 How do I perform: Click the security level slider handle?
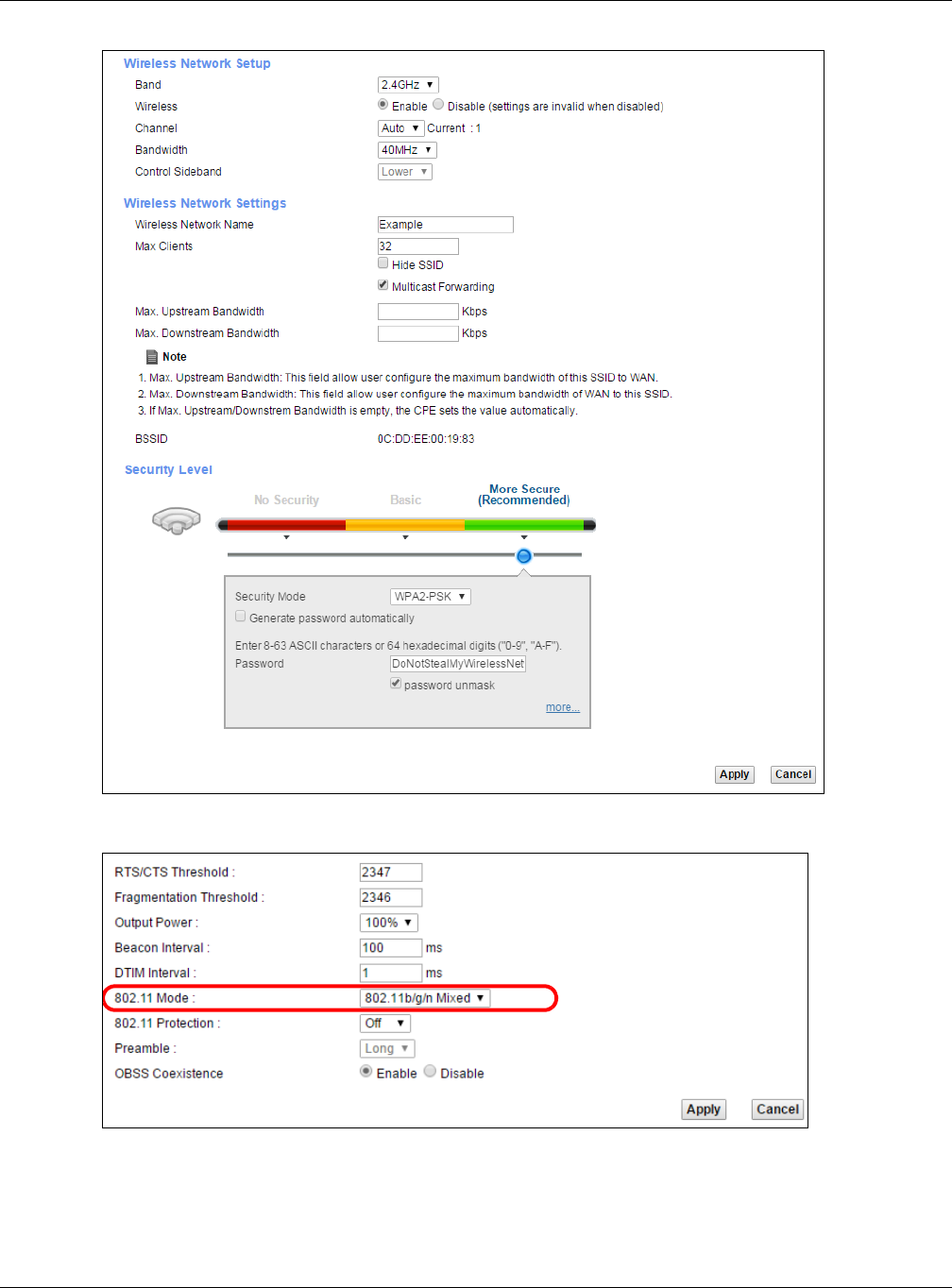[x=524, y=556]
